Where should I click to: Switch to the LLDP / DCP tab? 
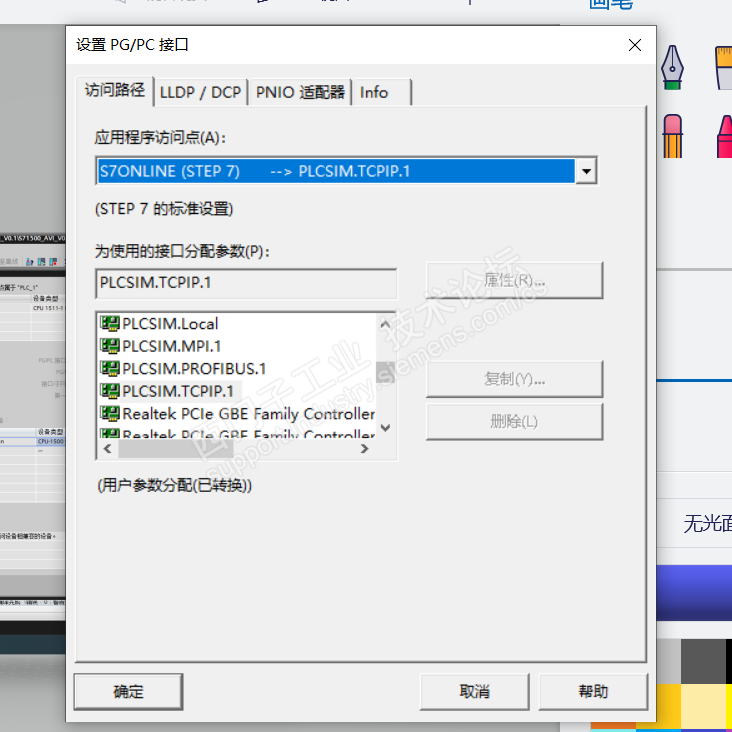(x=201, y=92)
